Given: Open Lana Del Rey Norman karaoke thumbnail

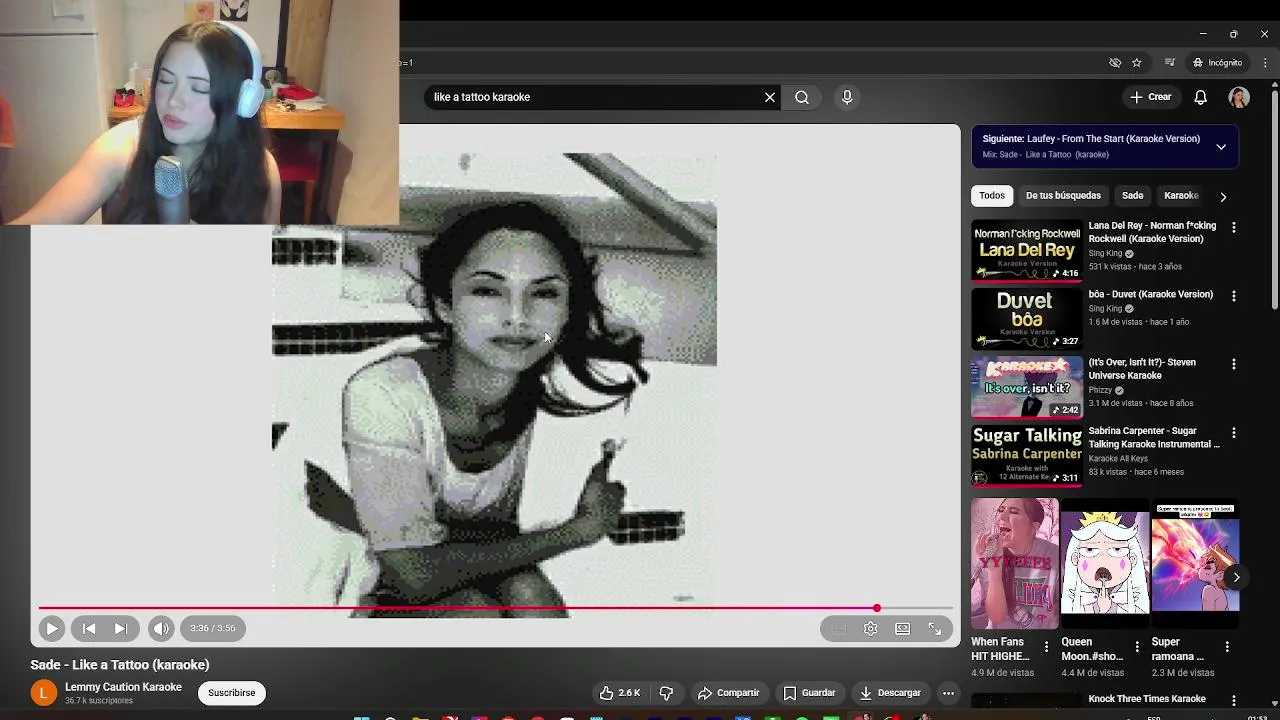Looking at the screenshot, I should (1027, 250).
